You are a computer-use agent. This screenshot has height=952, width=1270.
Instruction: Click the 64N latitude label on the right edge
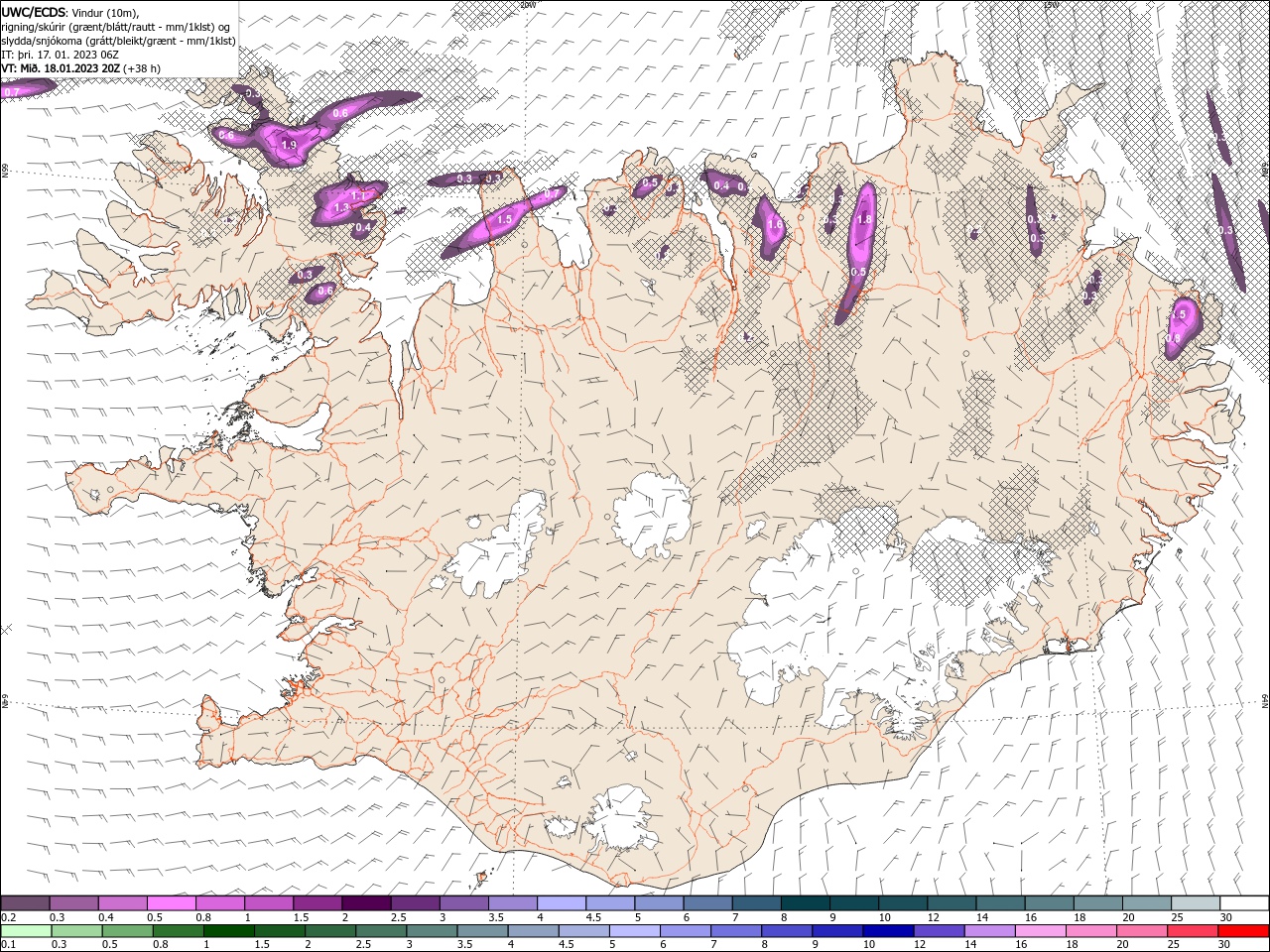tap(1265, 701)
